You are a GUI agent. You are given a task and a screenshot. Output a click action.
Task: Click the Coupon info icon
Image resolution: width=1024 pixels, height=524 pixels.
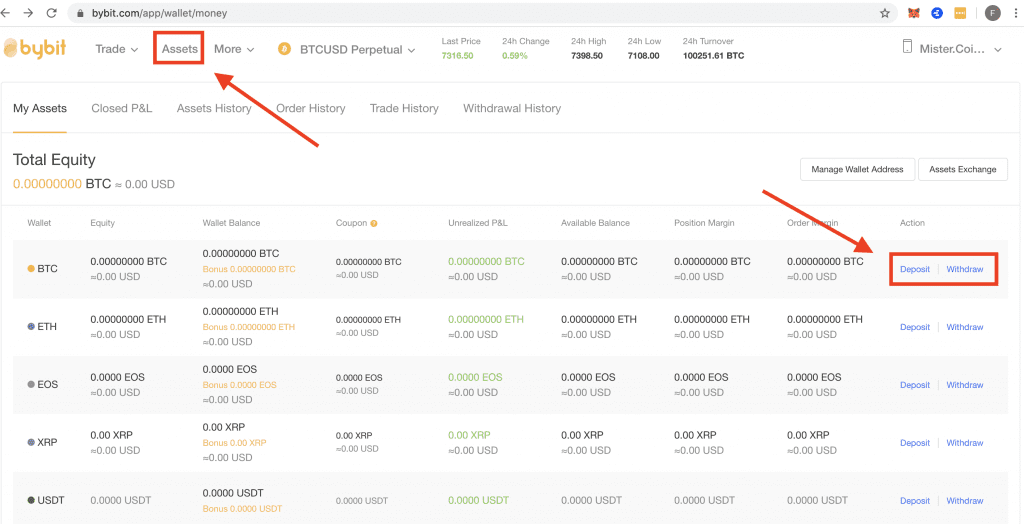click(374, 223)
